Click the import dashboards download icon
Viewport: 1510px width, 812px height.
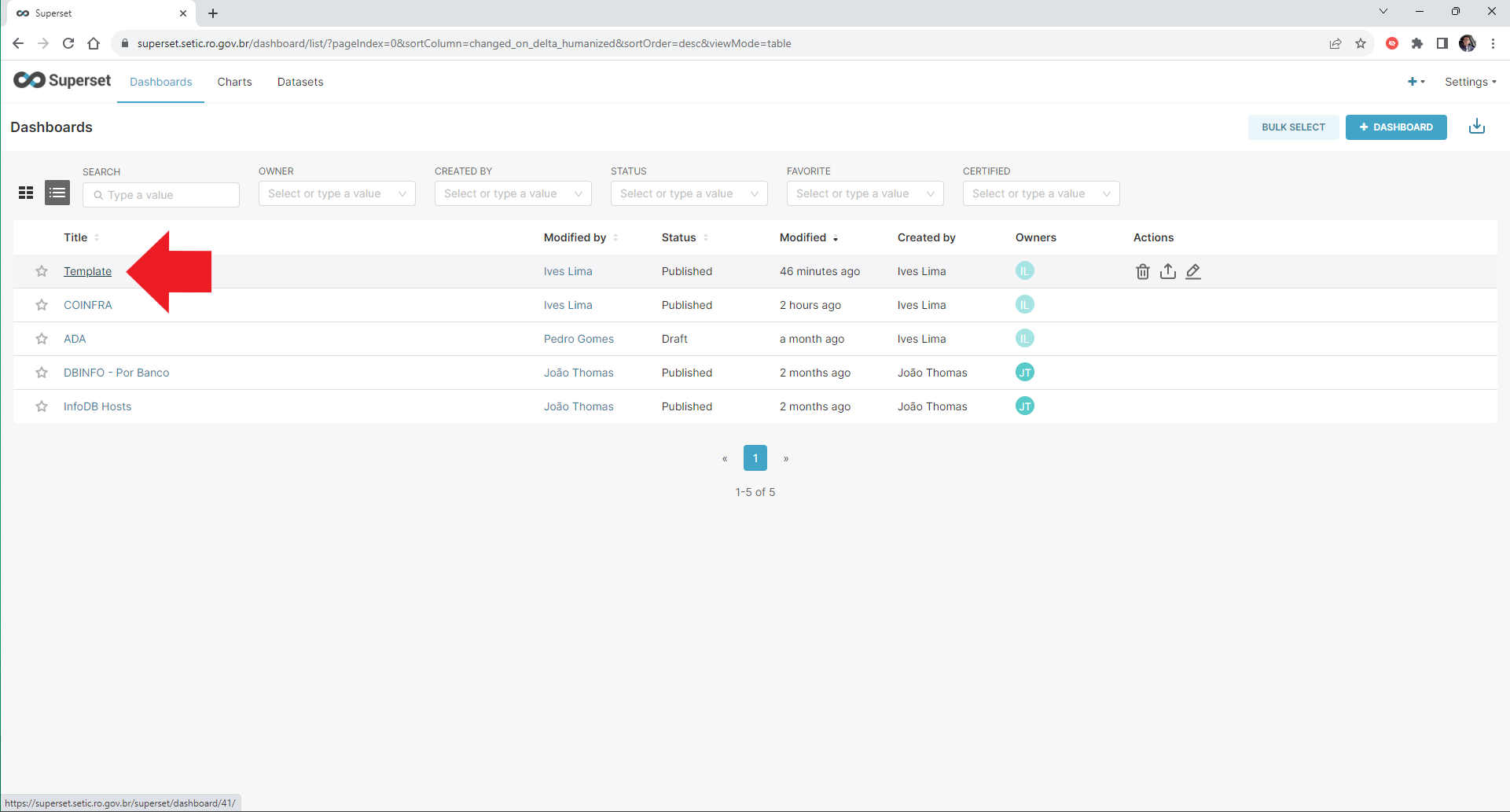(1477, 127)
